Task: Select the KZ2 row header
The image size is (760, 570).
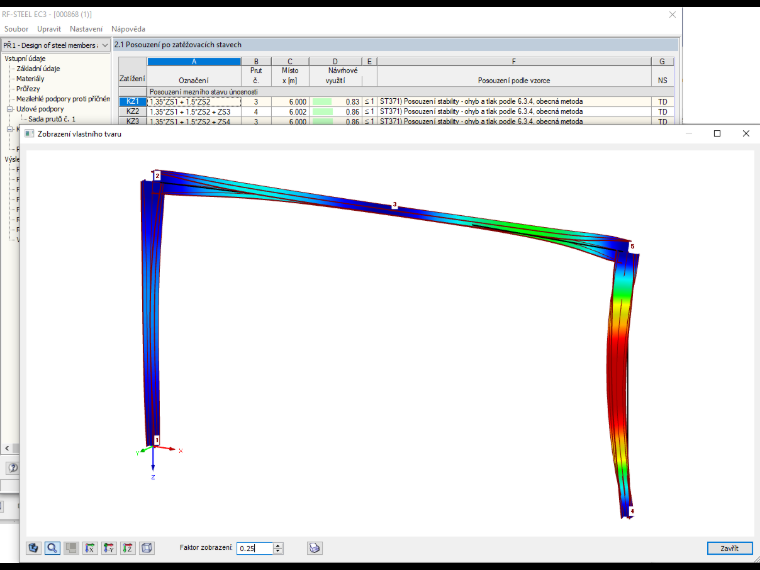Action: pyautogui.click(x=132, y=111)
